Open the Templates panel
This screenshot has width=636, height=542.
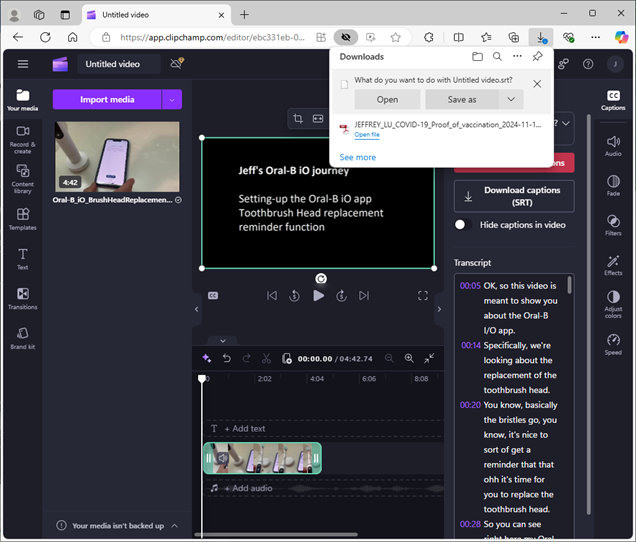[x=23, y=219]
